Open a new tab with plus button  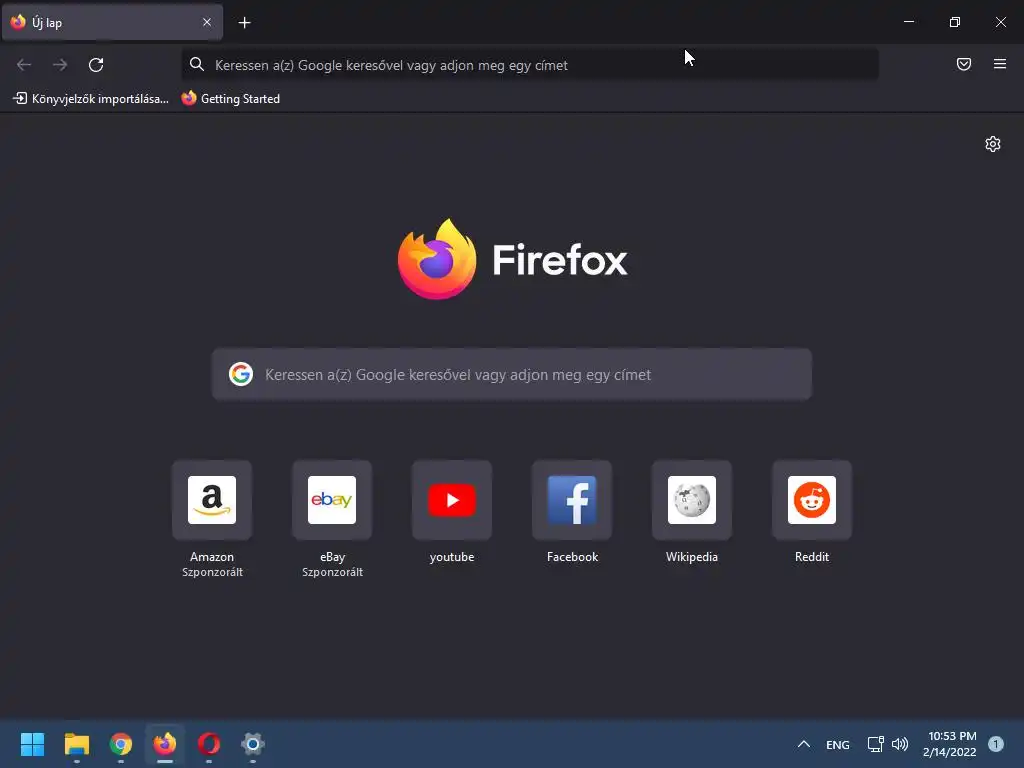pyautogui.click(x=244, y=23)
